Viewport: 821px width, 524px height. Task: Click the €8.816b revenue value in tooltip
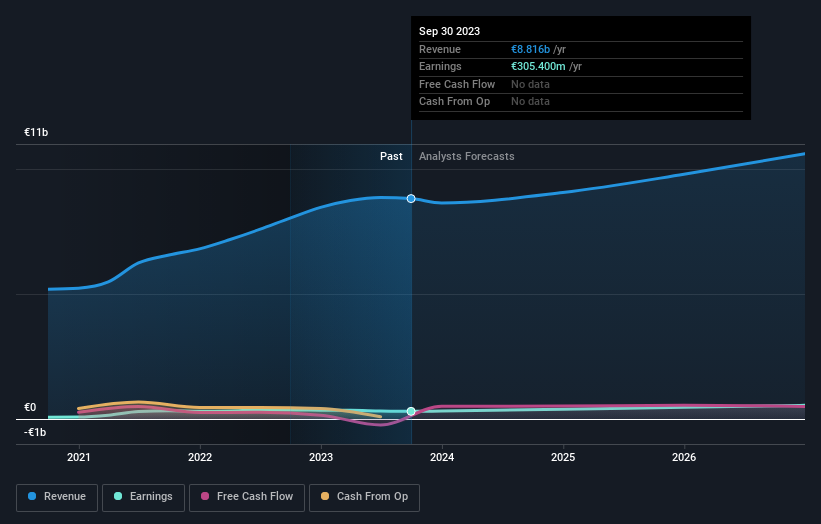[530, 49]
